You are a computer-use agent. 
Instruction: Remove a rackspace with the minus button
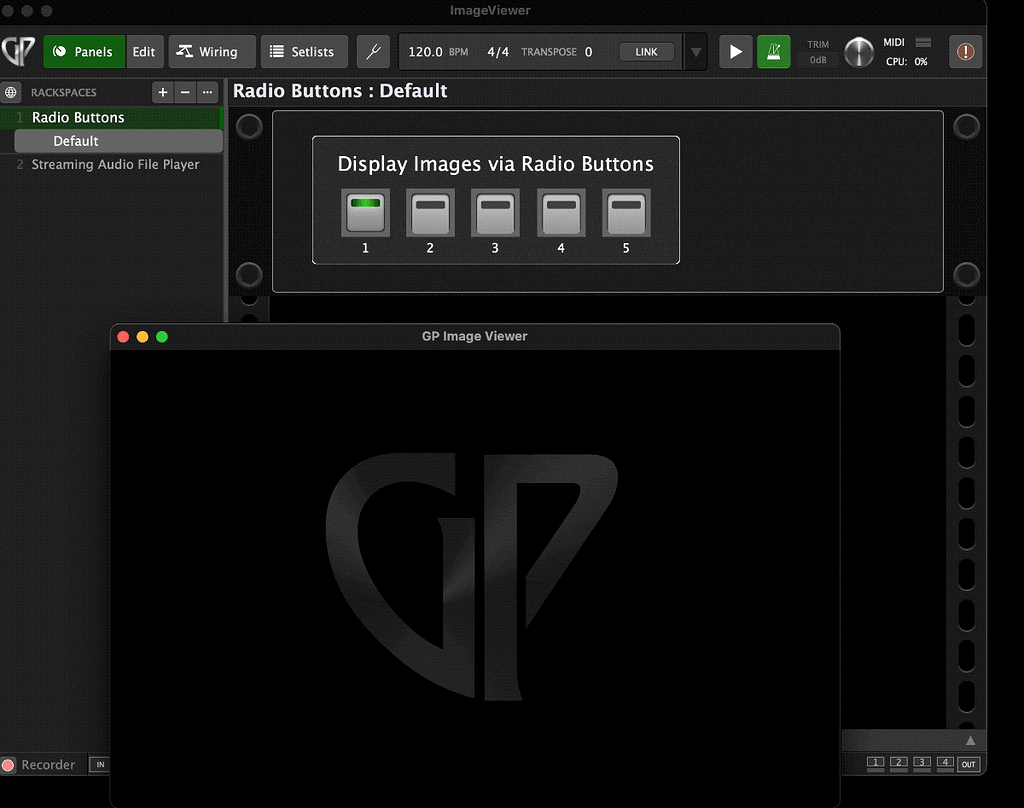pyautogui.click(x=184, y=92)
